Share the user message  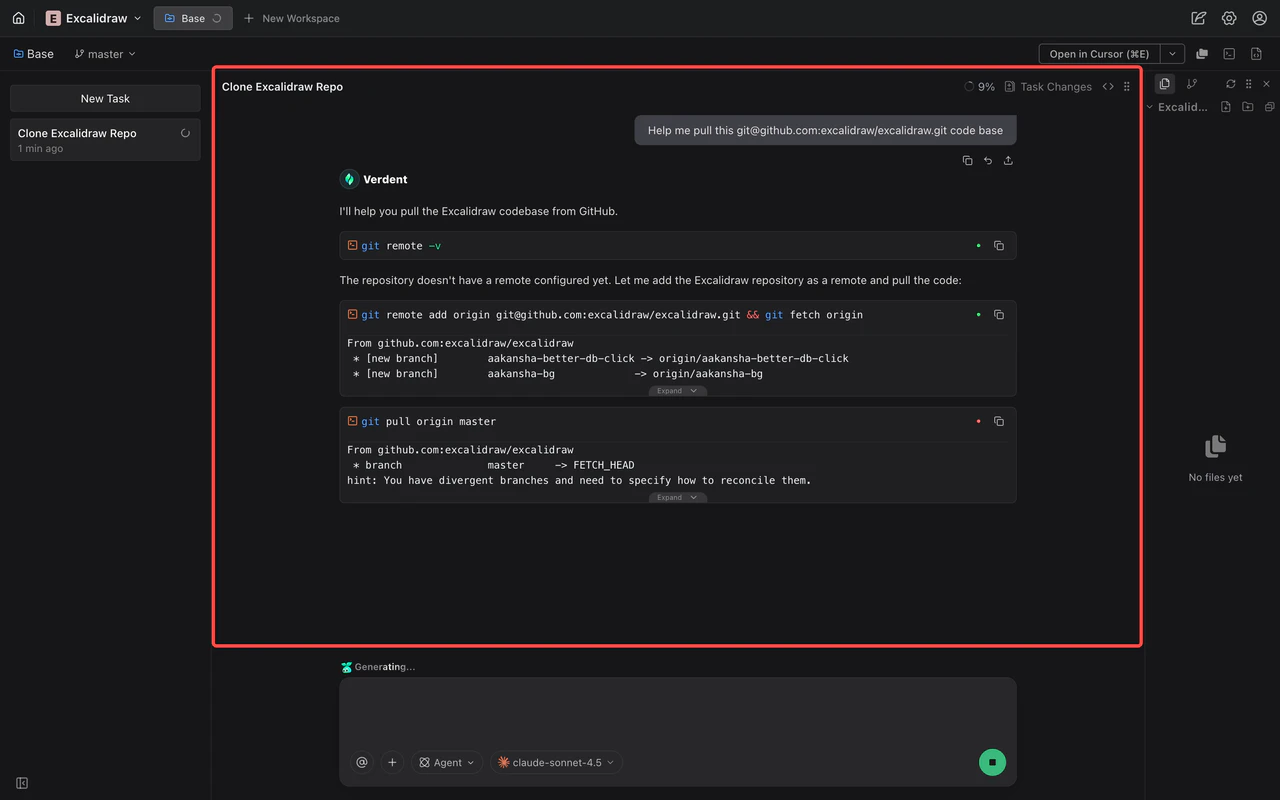[x=1008, y=160]
